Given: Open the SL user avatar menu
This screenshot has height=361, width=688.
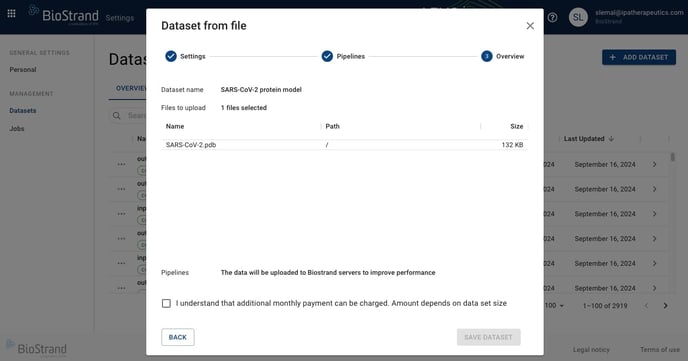Looking at the screenshot, I should 578,18.
